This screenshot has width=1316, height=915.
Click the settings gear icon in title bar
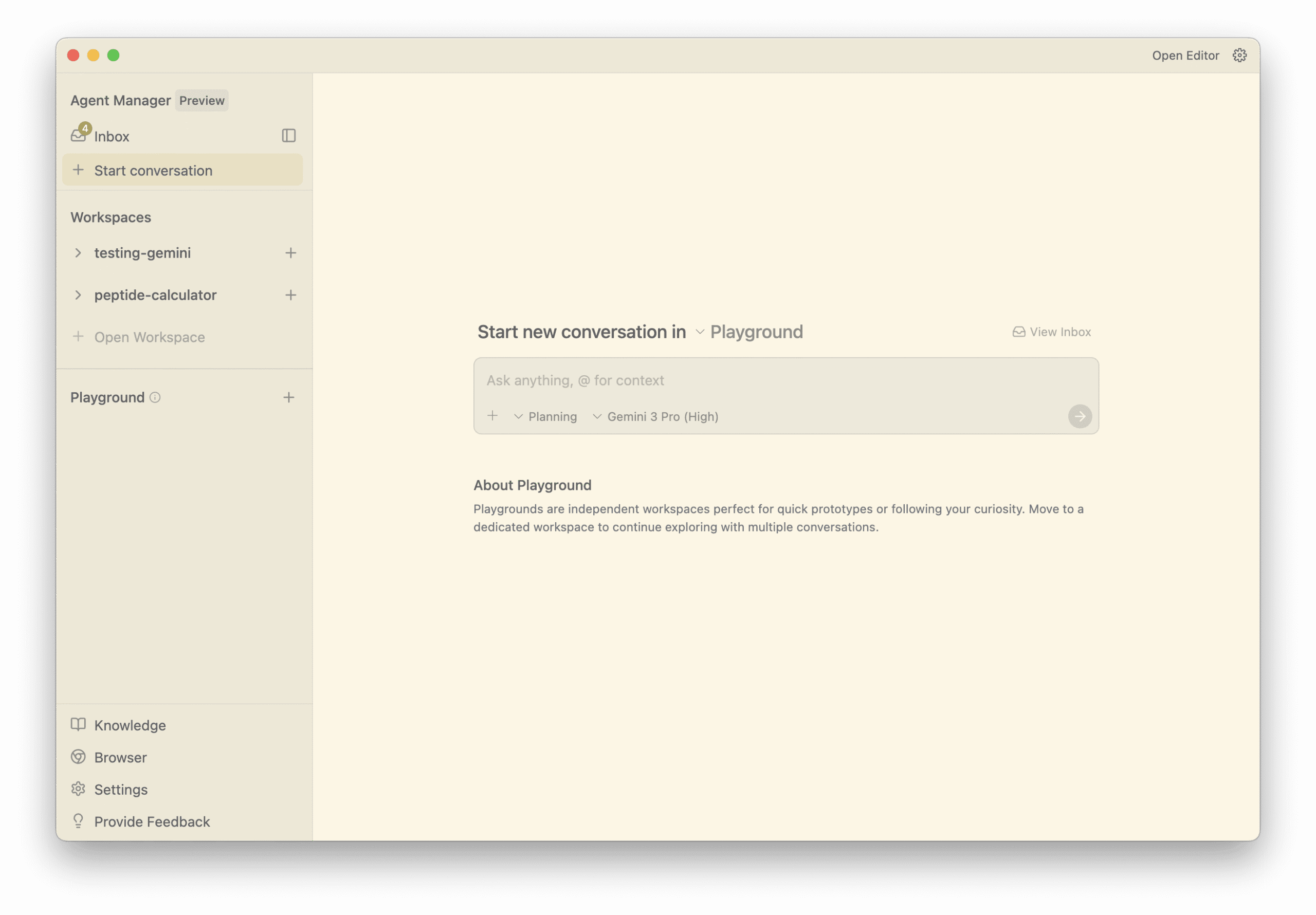(1239, 55)
